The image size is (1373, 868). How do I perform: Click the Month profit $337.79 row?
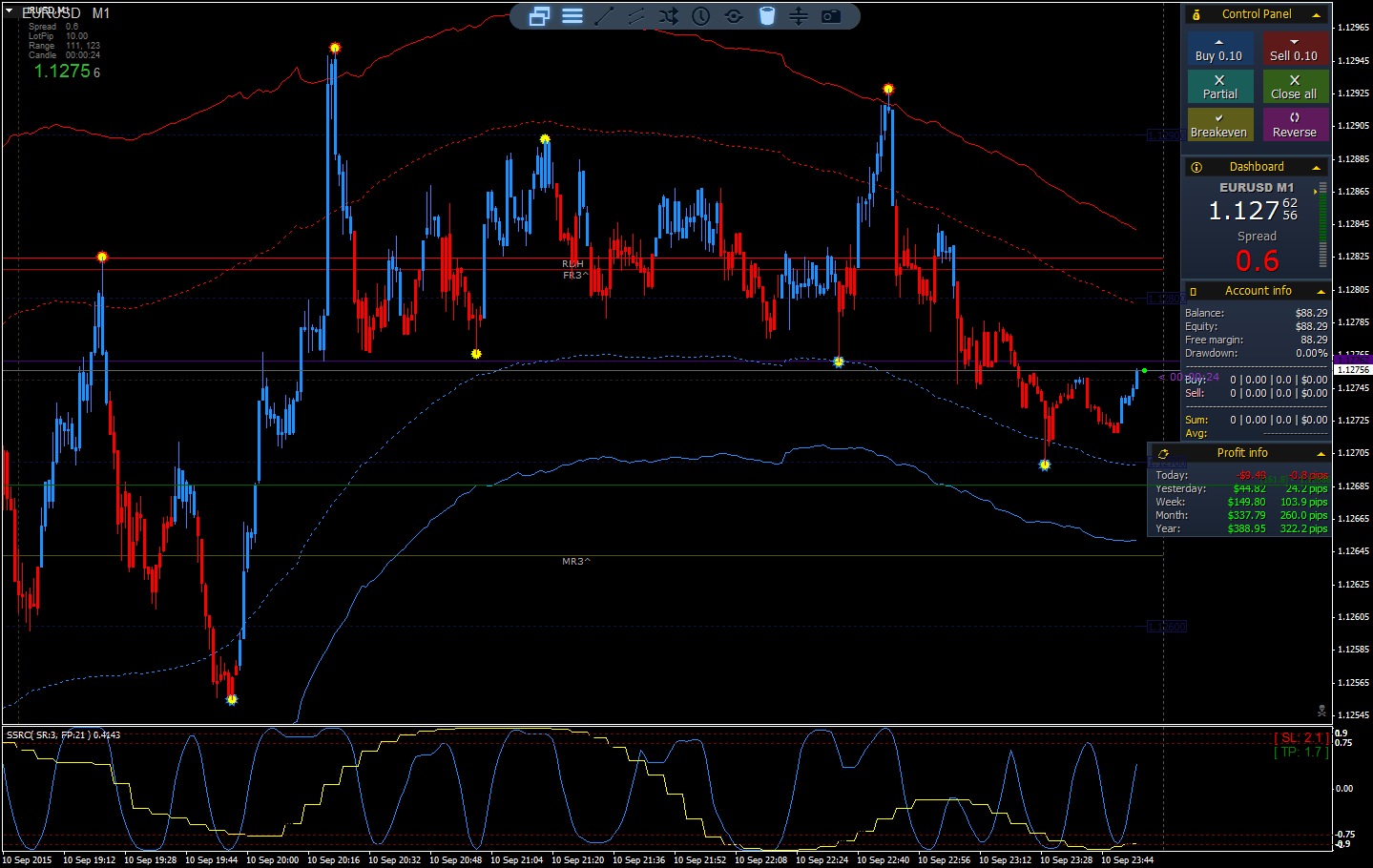tap(1241, 515)
